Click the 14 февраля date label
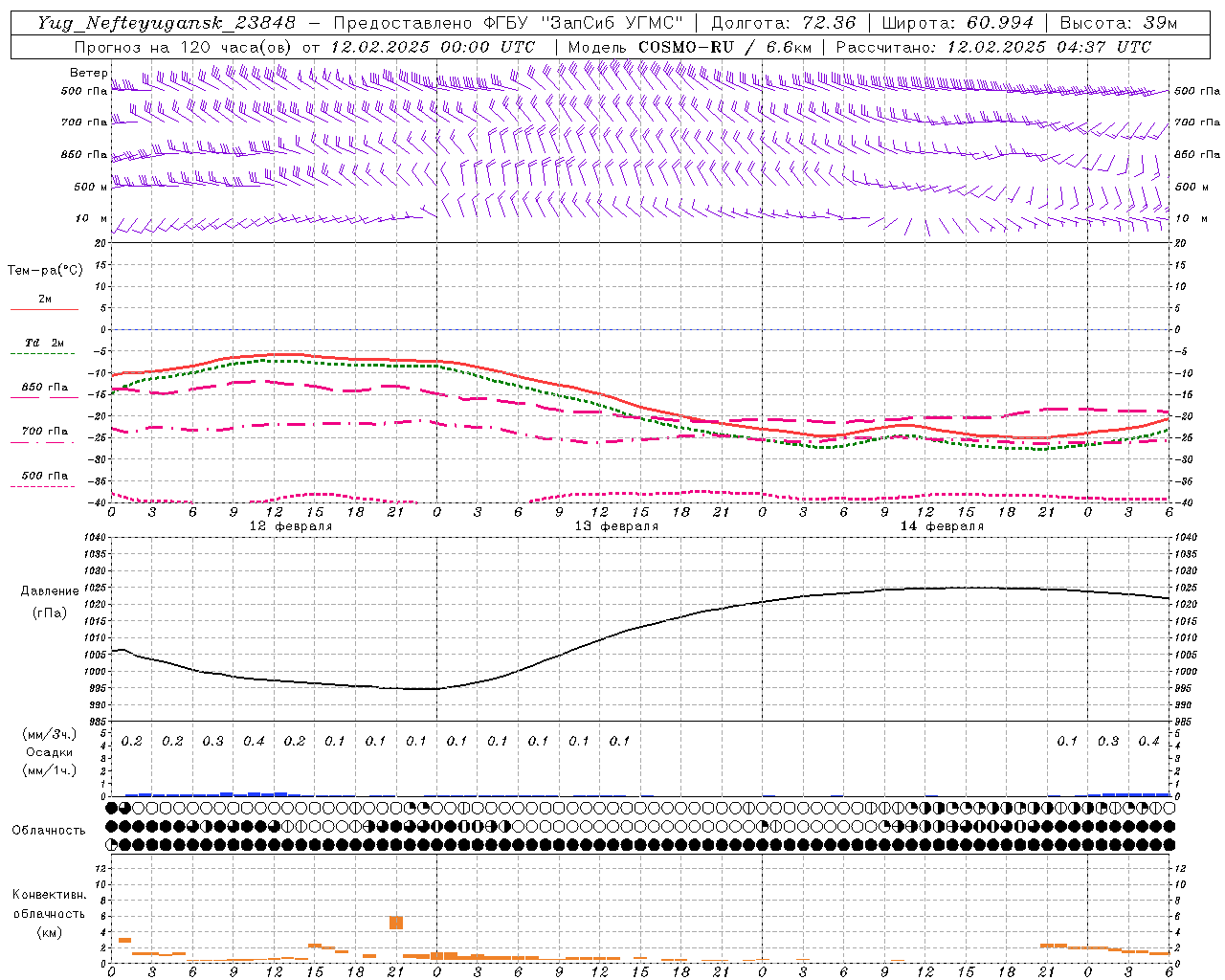 tap(942, 526)
